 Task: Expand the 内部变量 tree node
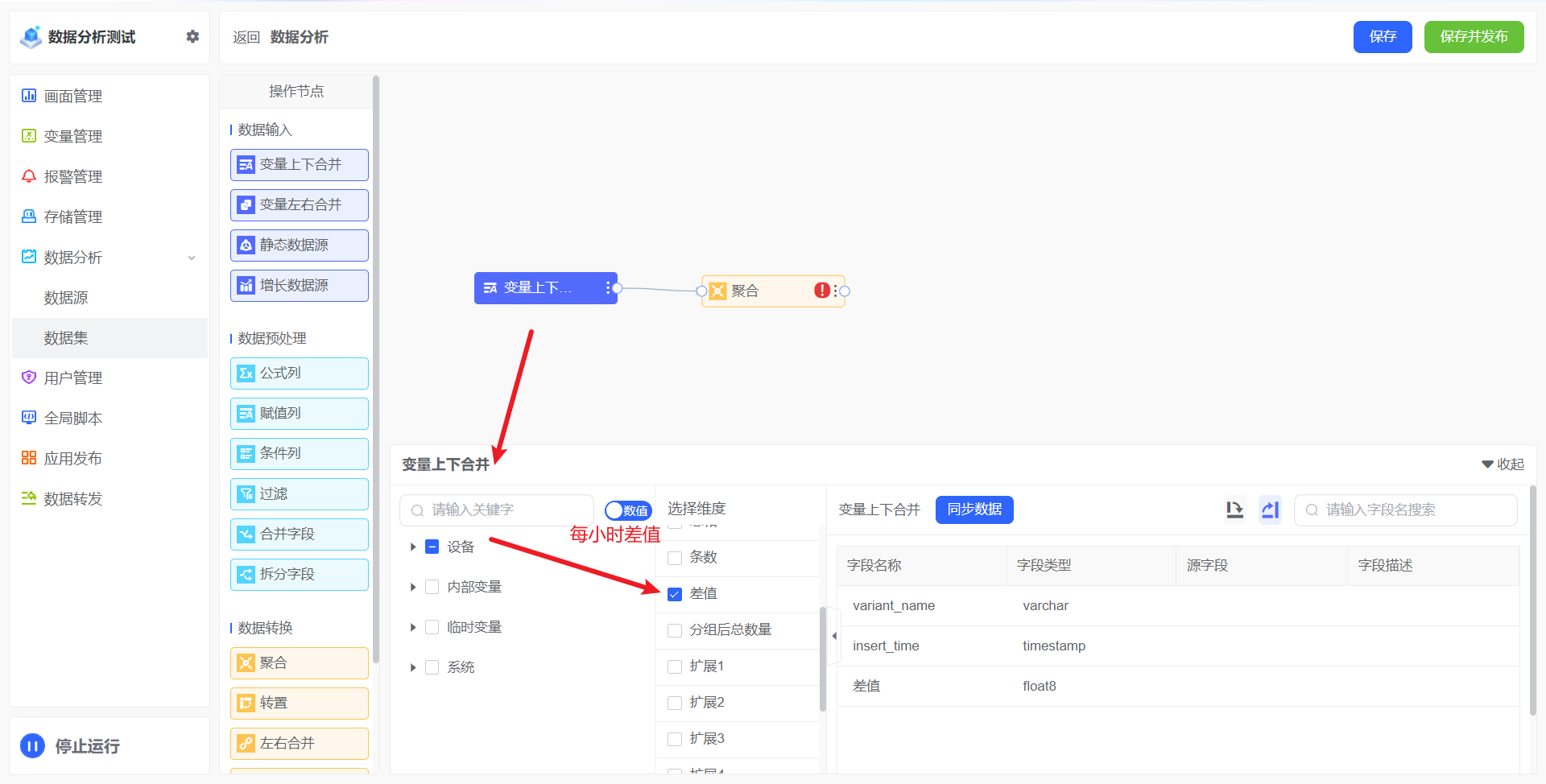coord(413,586)
